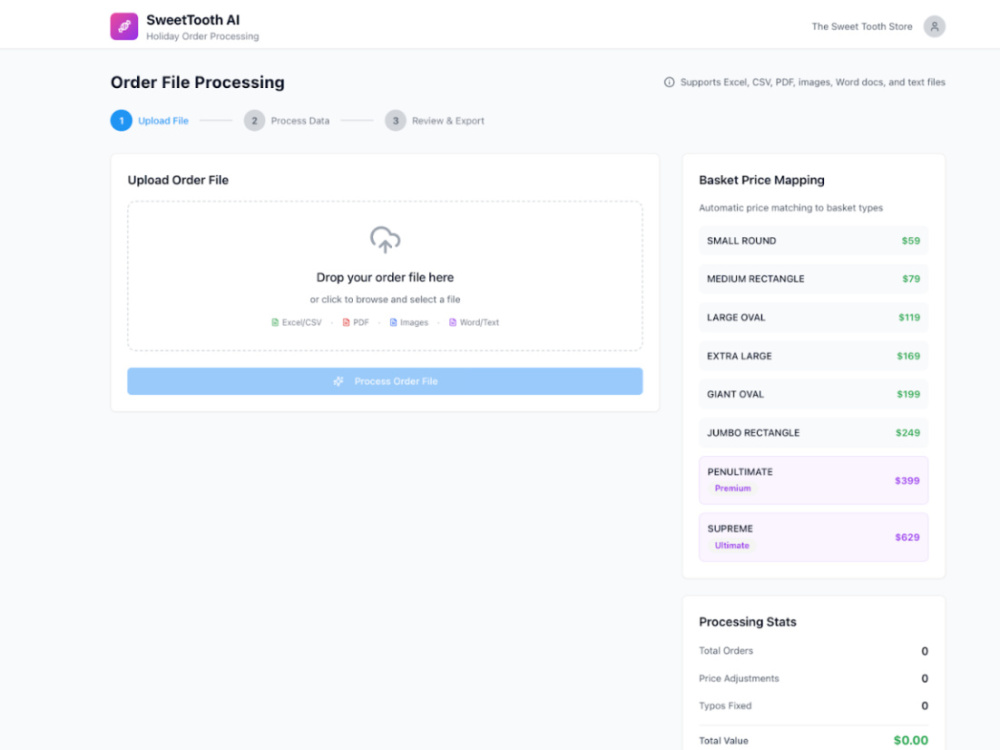Click the Word/Text file type icon

coord(452,323)
